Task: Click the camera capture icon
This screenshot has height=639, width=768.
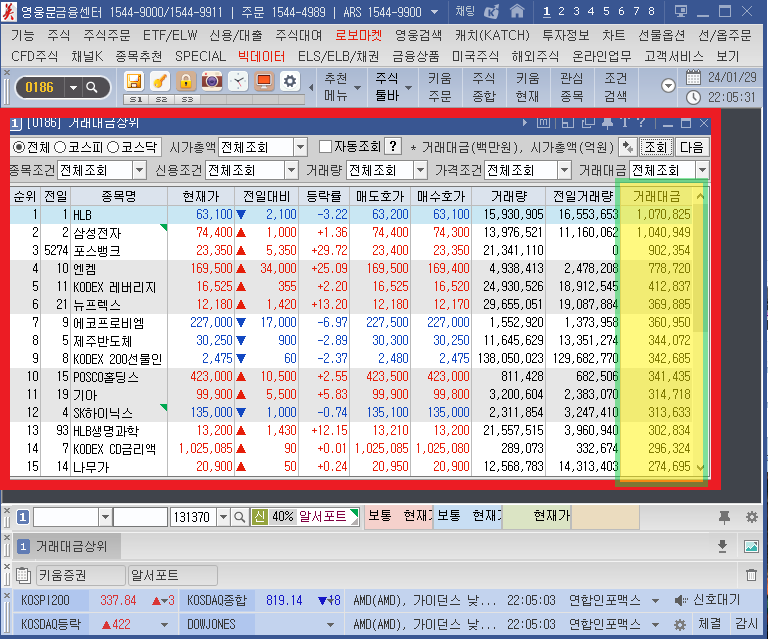Action: [x=212, y=81]
